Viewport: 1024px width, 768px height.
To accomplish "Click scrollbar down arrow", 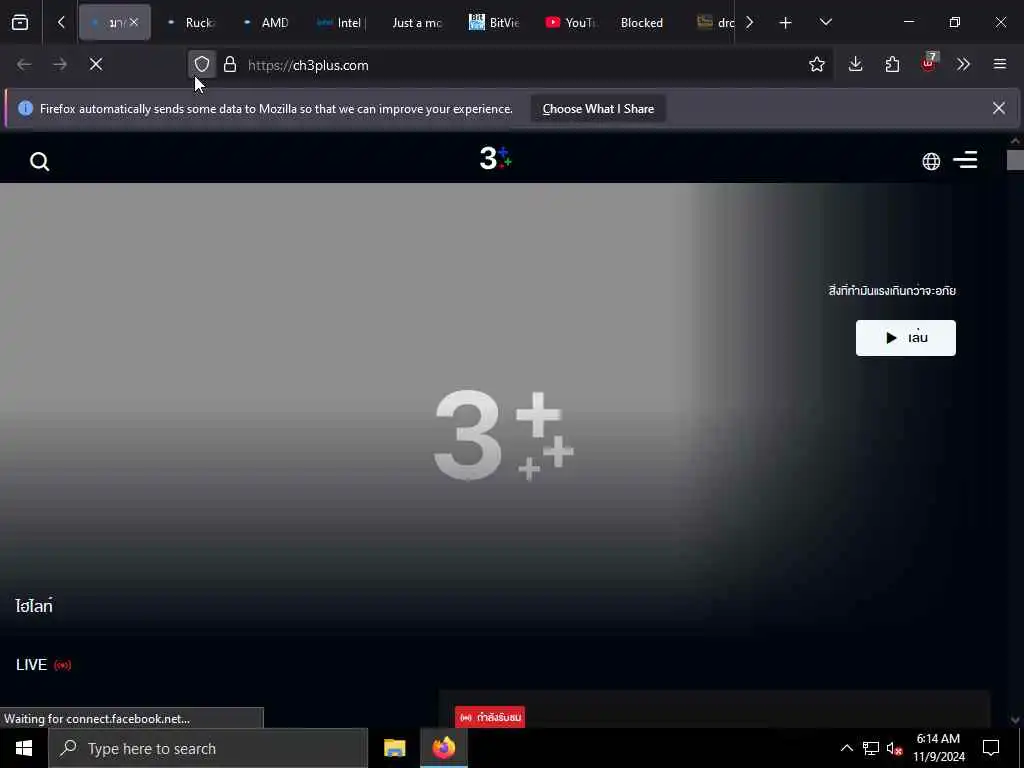I will click(1015, 720).
